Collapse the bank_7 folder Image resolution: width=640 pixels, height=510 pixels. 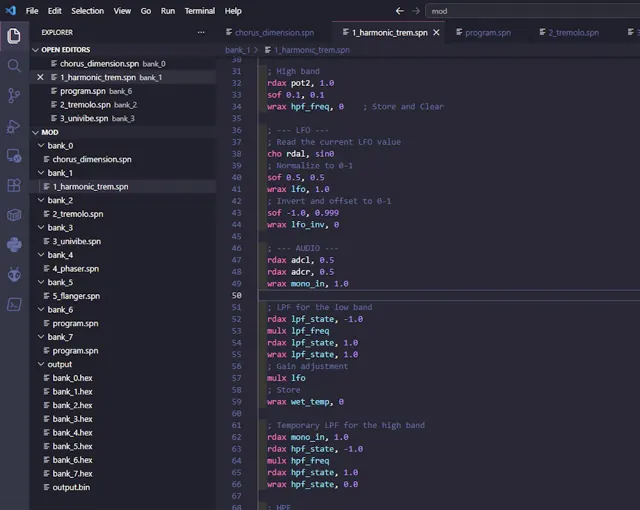tap(41, 337)
